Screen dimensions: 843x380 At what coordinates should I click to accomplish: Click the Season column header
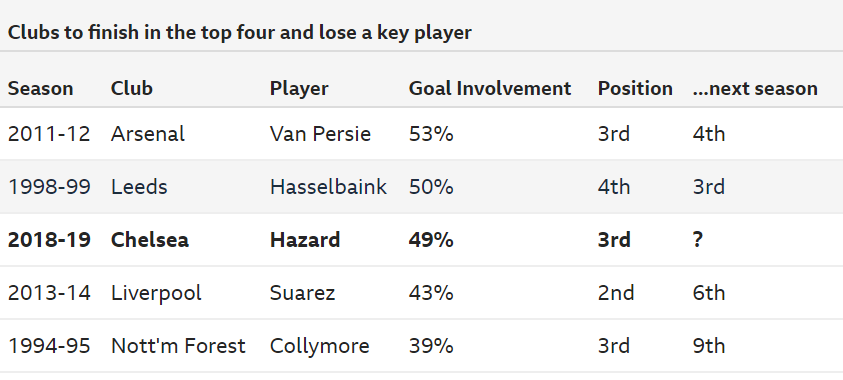[40, 89]
